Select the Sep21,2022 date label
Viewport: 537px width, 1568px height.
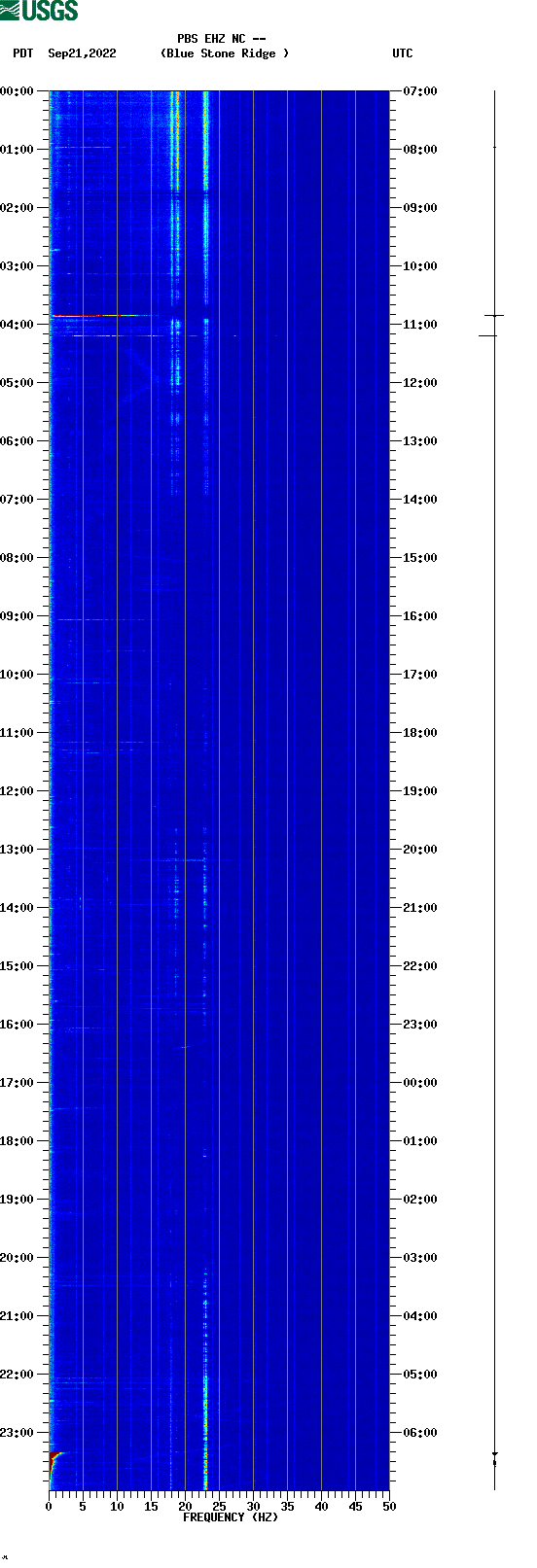[x=82, y=53]
